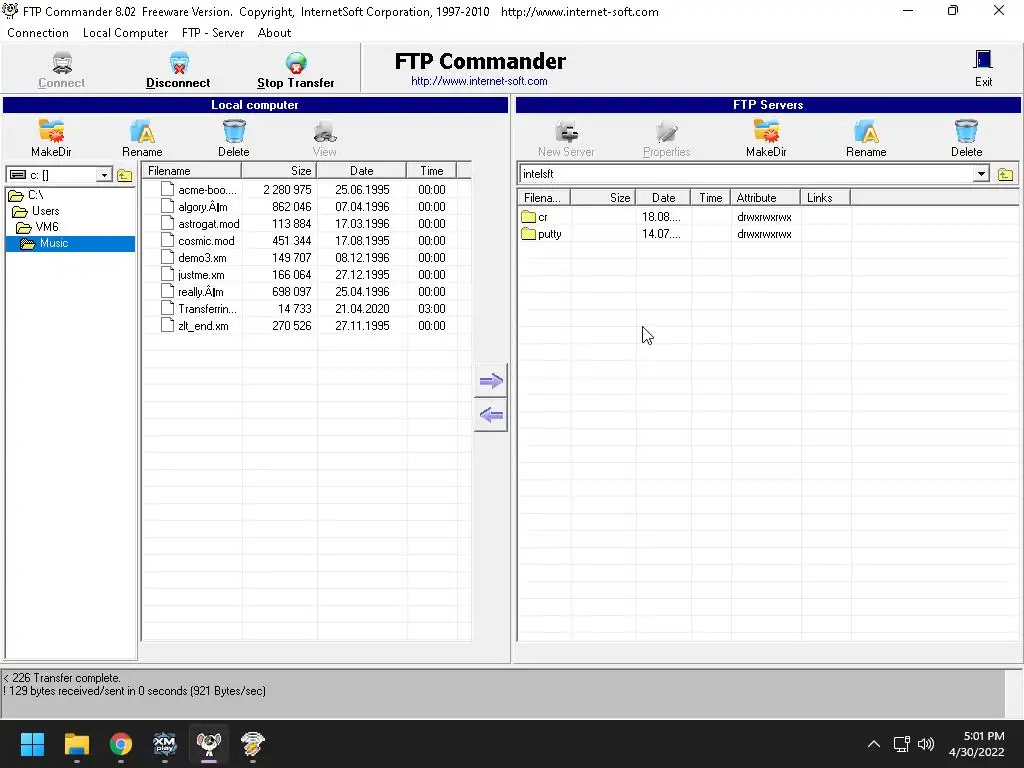
Task: Open XMPlay from the taskbar
Action: pyautogui.click(x=165, y=744)
